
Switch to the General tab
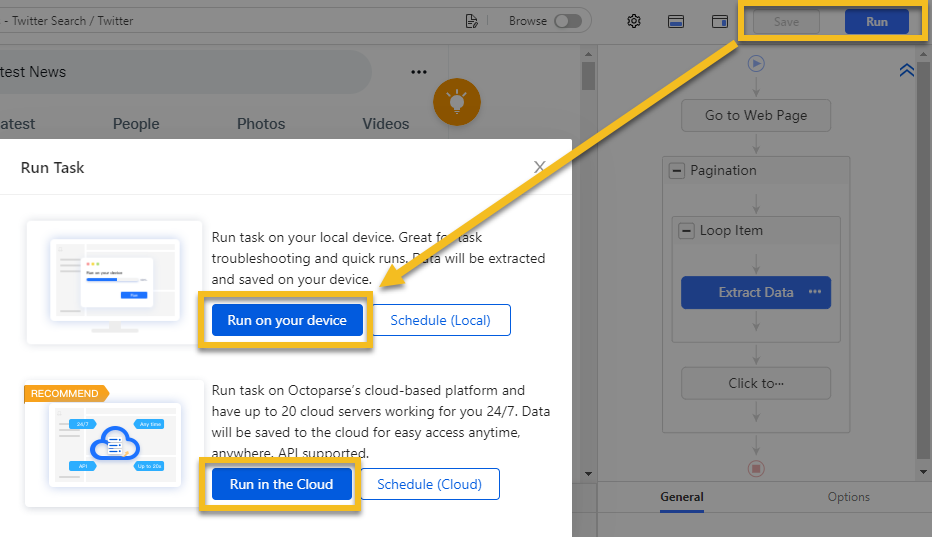click(x=682, y=497)
